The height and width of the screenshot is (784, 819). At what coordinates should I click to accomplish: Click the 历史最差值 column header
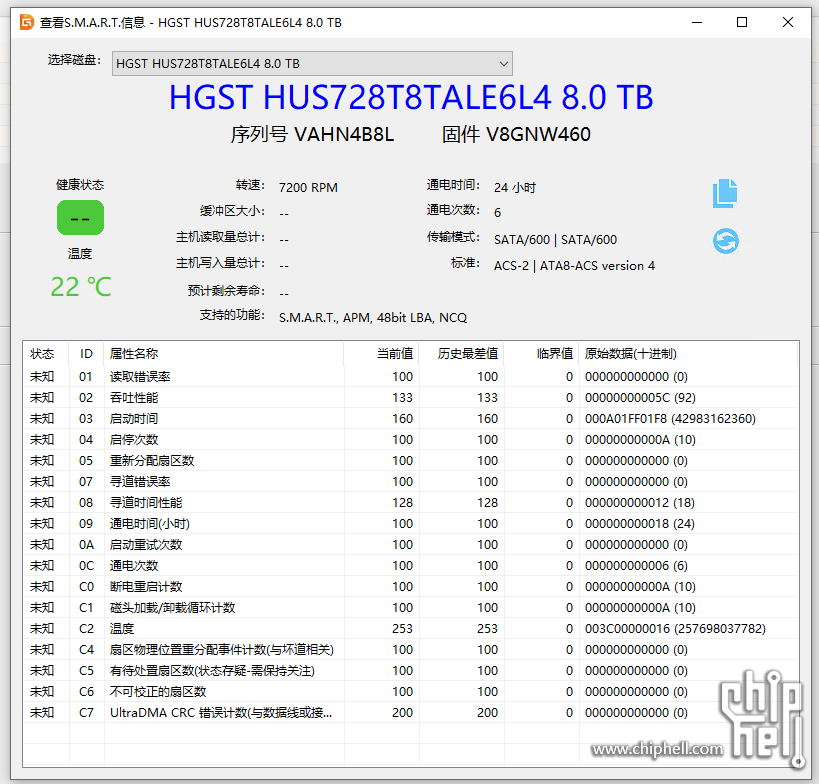pyautogui.click(x=462, y=354)
